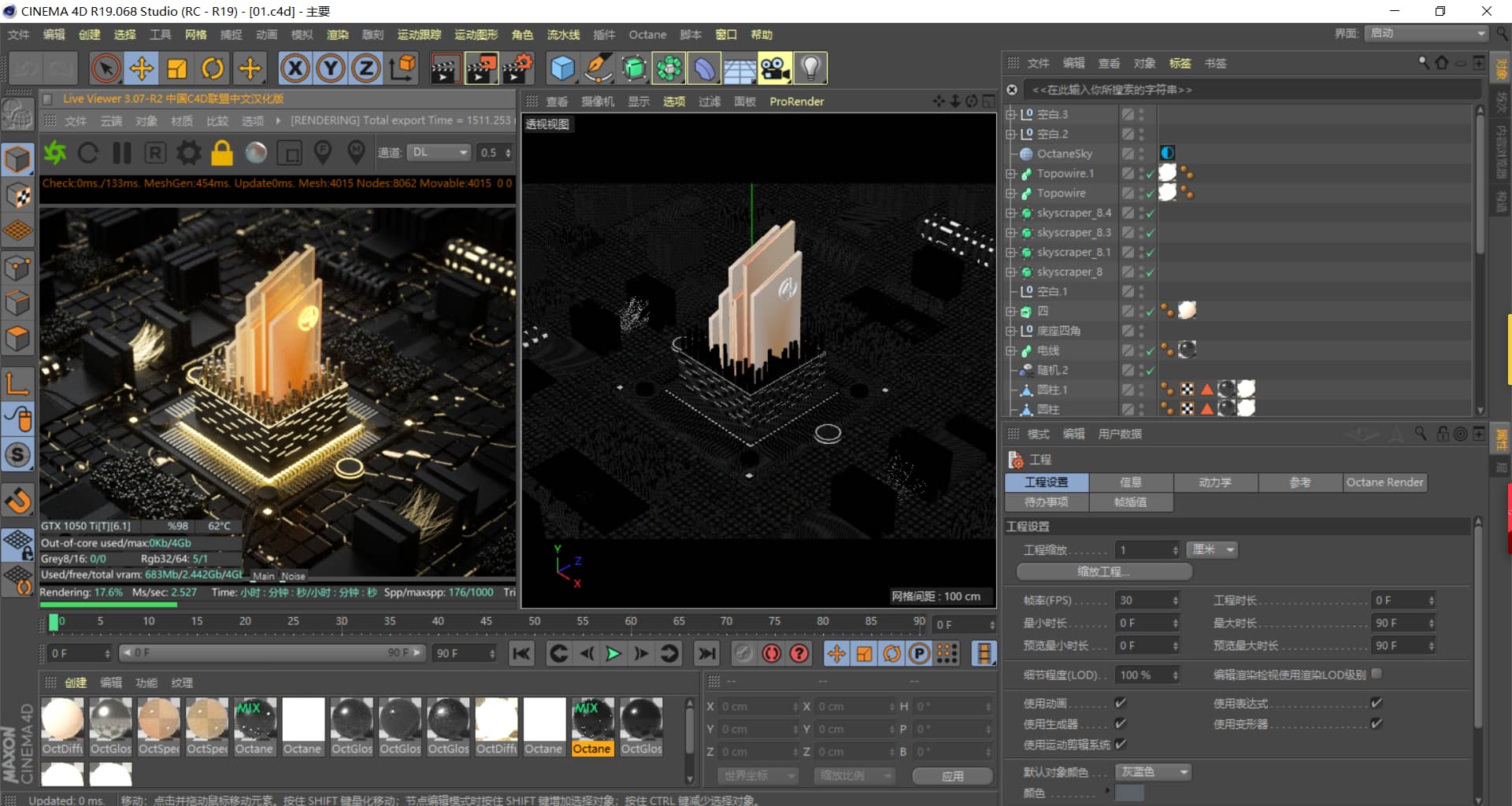The width and height of the screenshot is (1512, 806).
Task: Click the preview range slider bar
Action: (x=272, y=653)
